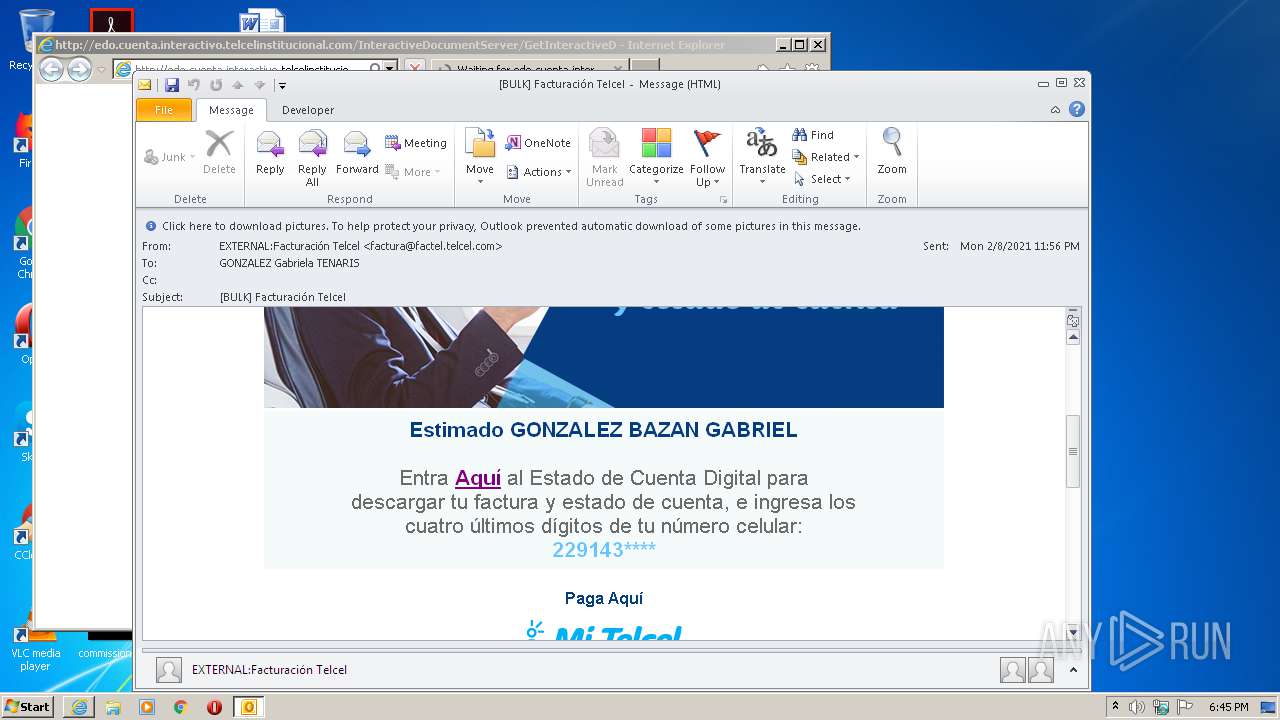Open Windows Explorer folder in taskbar
This screenshot has height=720, width=1280.
coord(113,707)
